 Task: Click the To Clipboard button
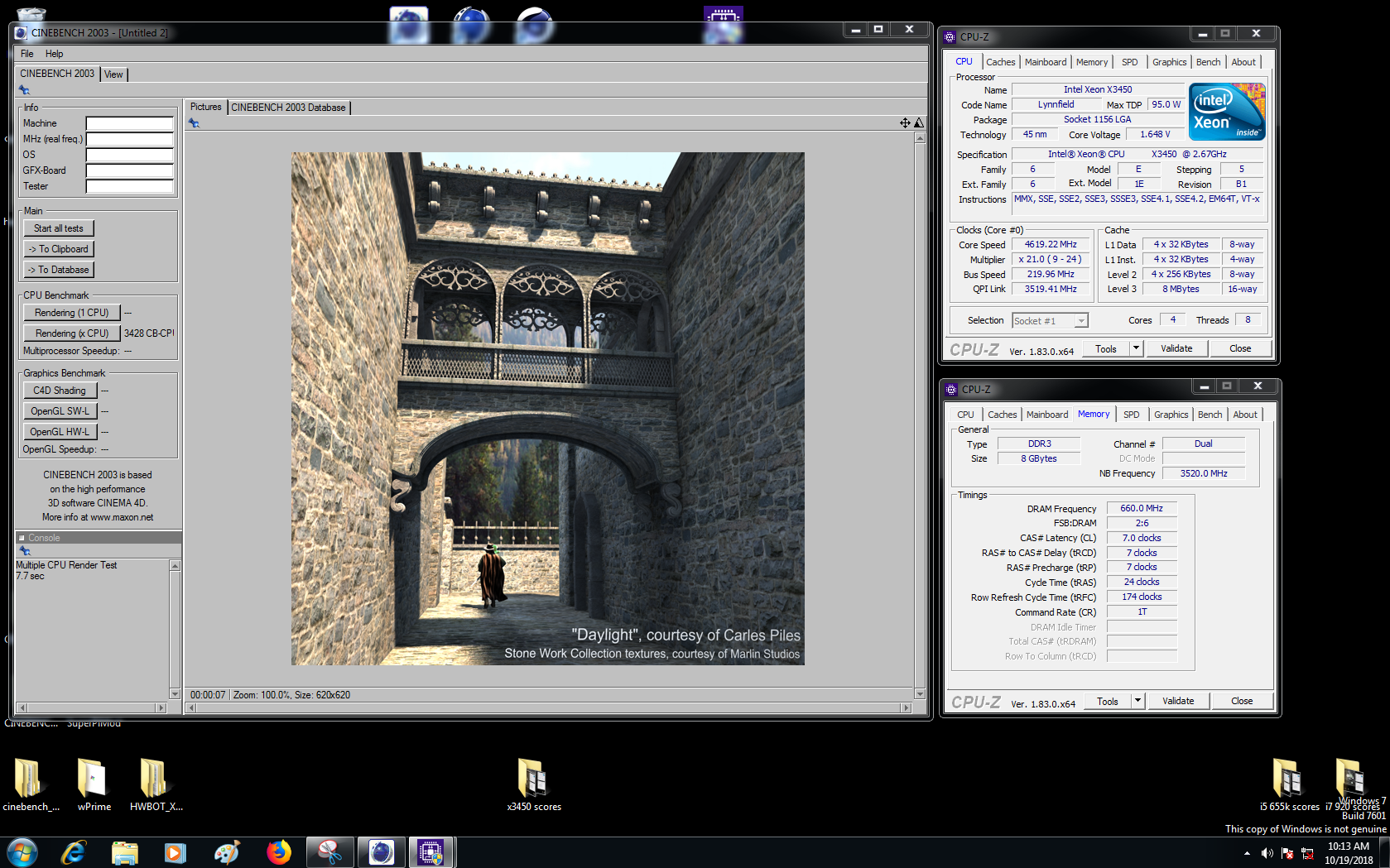coord(58,249)
